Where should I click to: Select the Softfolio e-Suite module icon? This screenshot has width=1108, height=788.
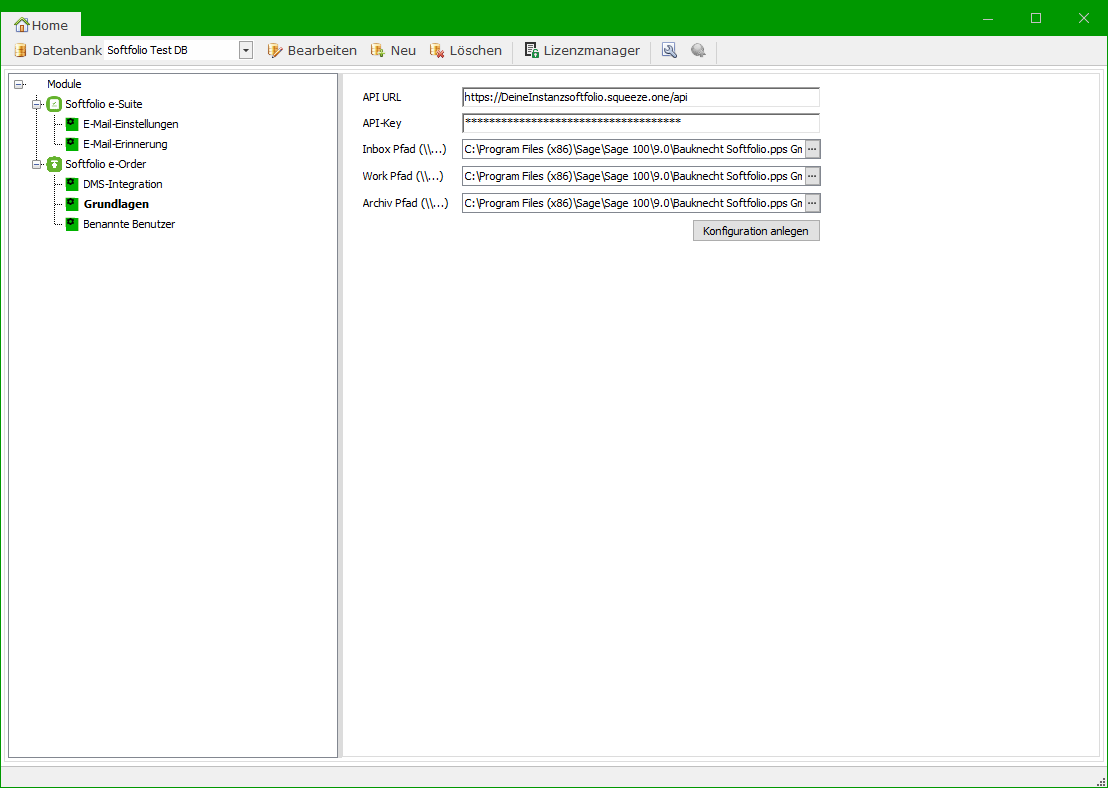pos(54,104)
